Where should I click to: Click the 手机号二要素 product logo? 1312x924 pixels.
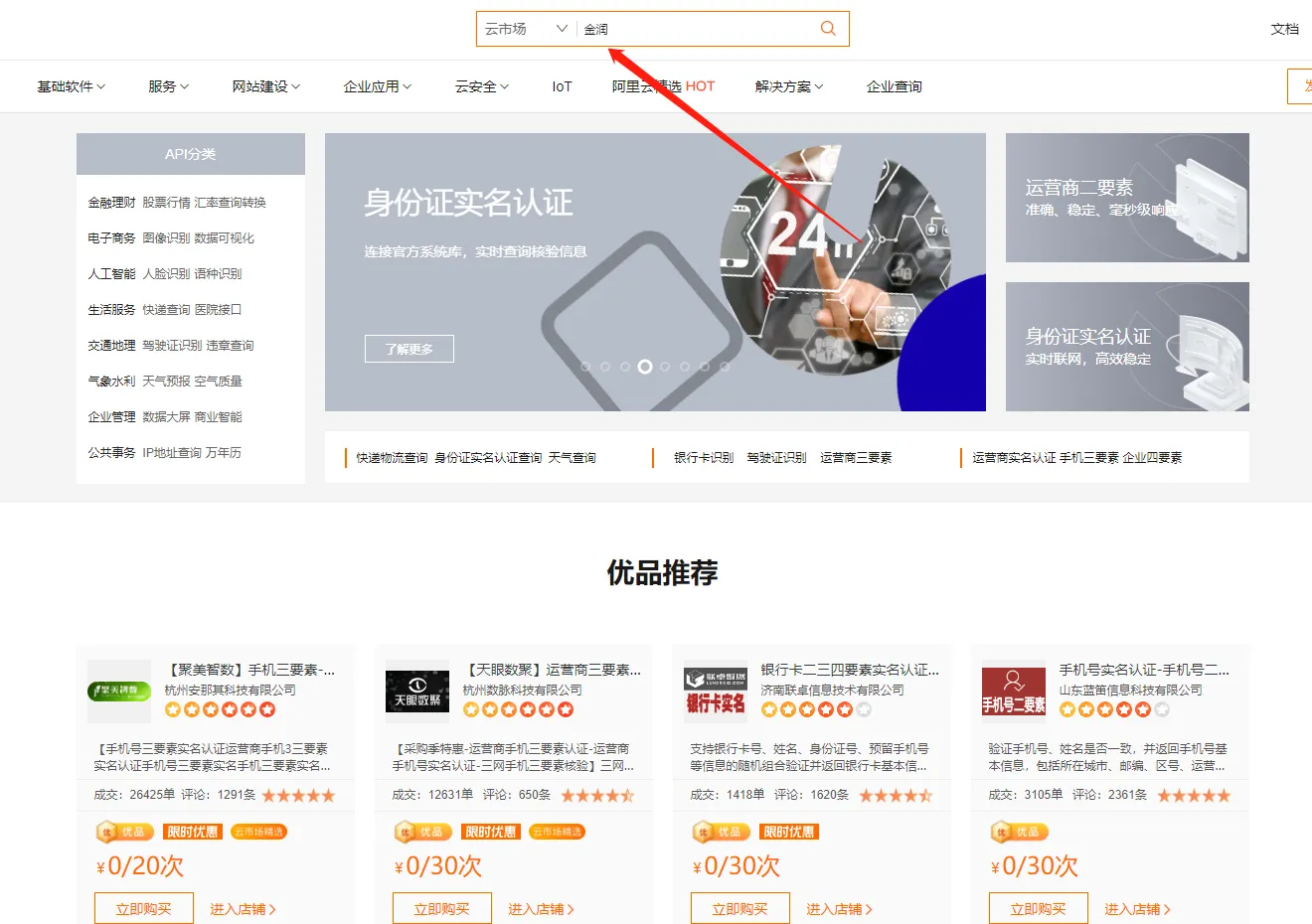click(x=1014, y=691)
